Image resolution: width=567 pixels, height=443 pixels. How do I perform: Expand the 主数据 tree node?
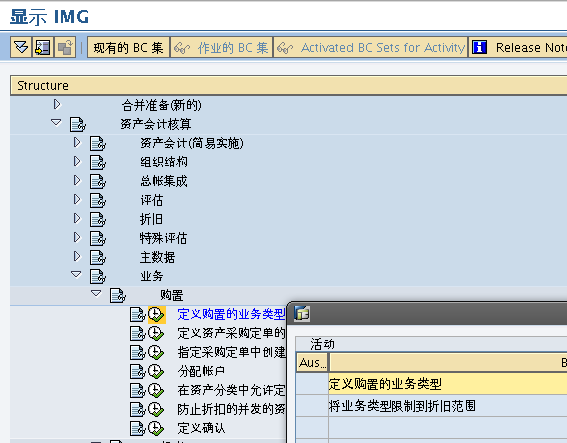coord(77,256)
